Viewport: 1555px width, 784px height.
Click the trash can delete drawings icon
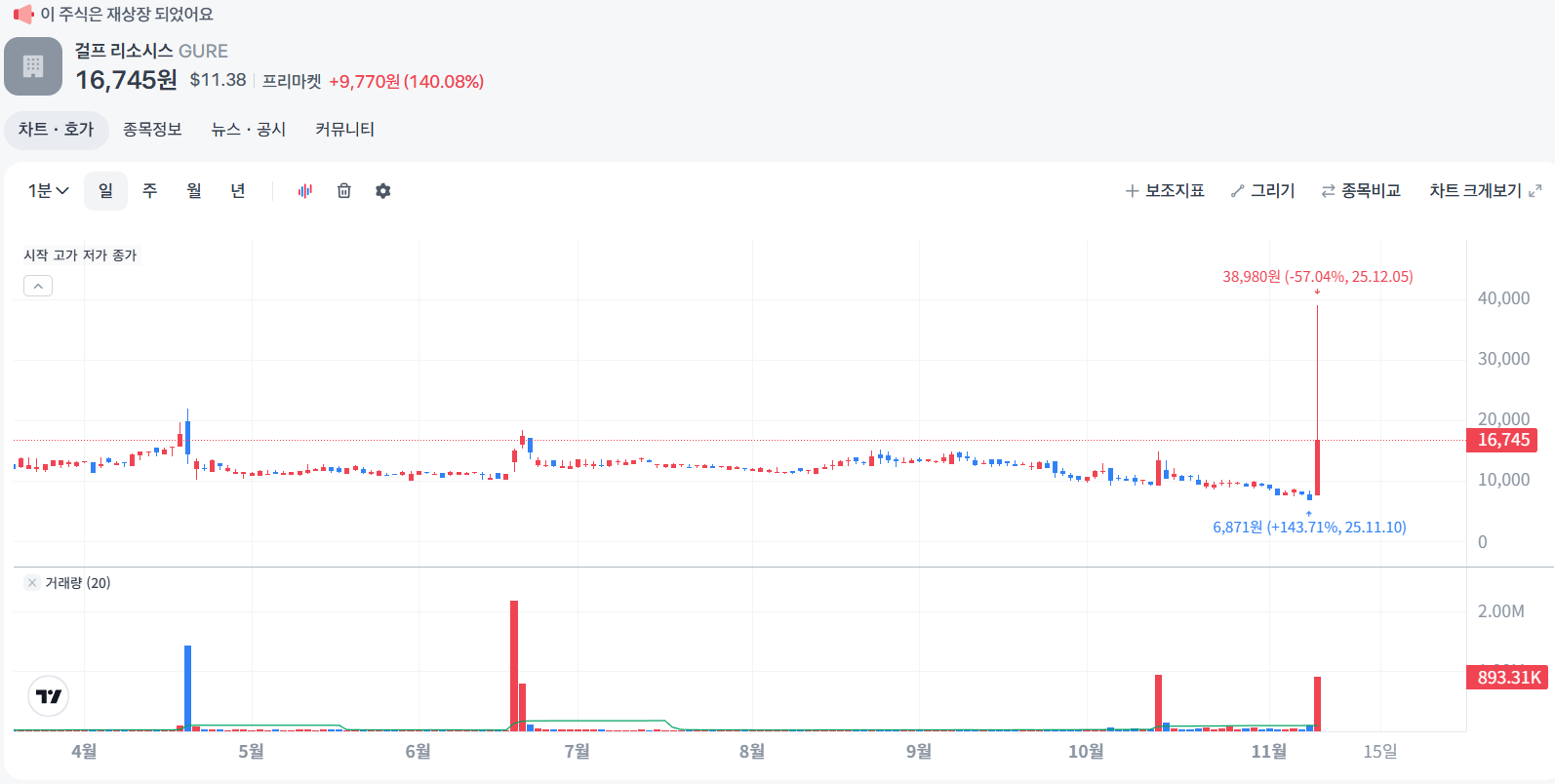(344, 191)
